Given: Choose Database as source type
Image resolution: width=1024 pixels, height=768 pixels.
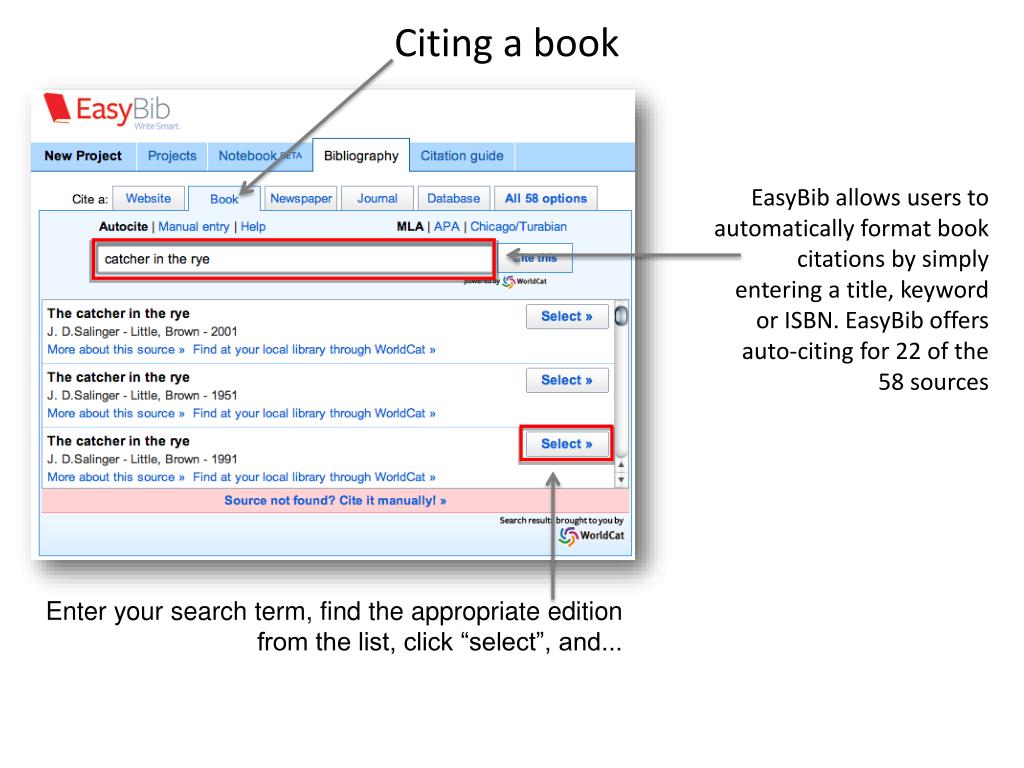Looking at the screenshot, I should point(453,199).
